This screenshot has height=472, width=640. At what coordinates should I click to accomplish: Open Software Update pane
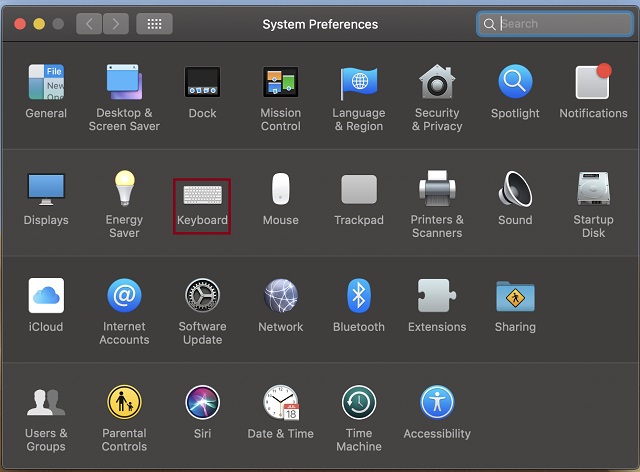(202, 312)
